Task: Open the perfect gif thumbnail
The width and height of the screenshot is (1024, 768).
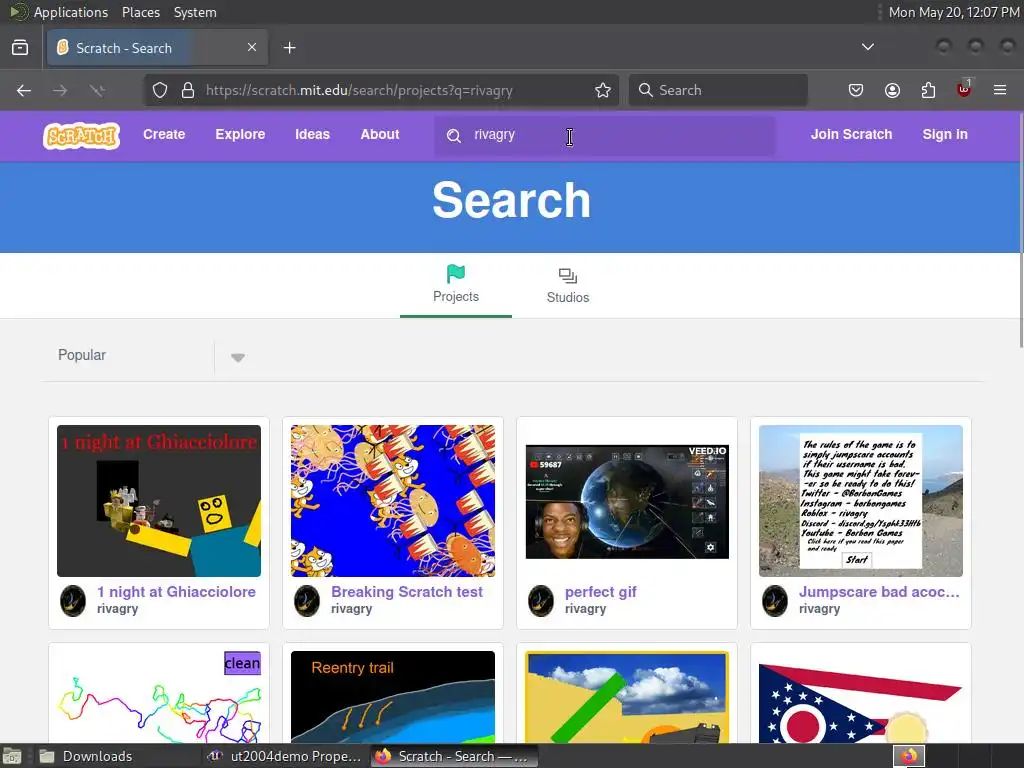Action: click(x=627, y=501)
